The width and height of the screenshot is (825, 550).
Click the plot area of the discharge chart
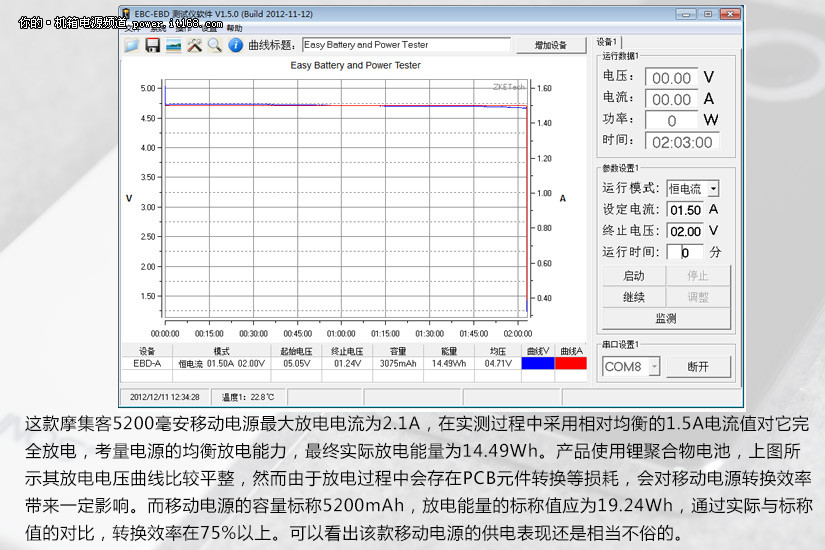click(x=346, y=198)
